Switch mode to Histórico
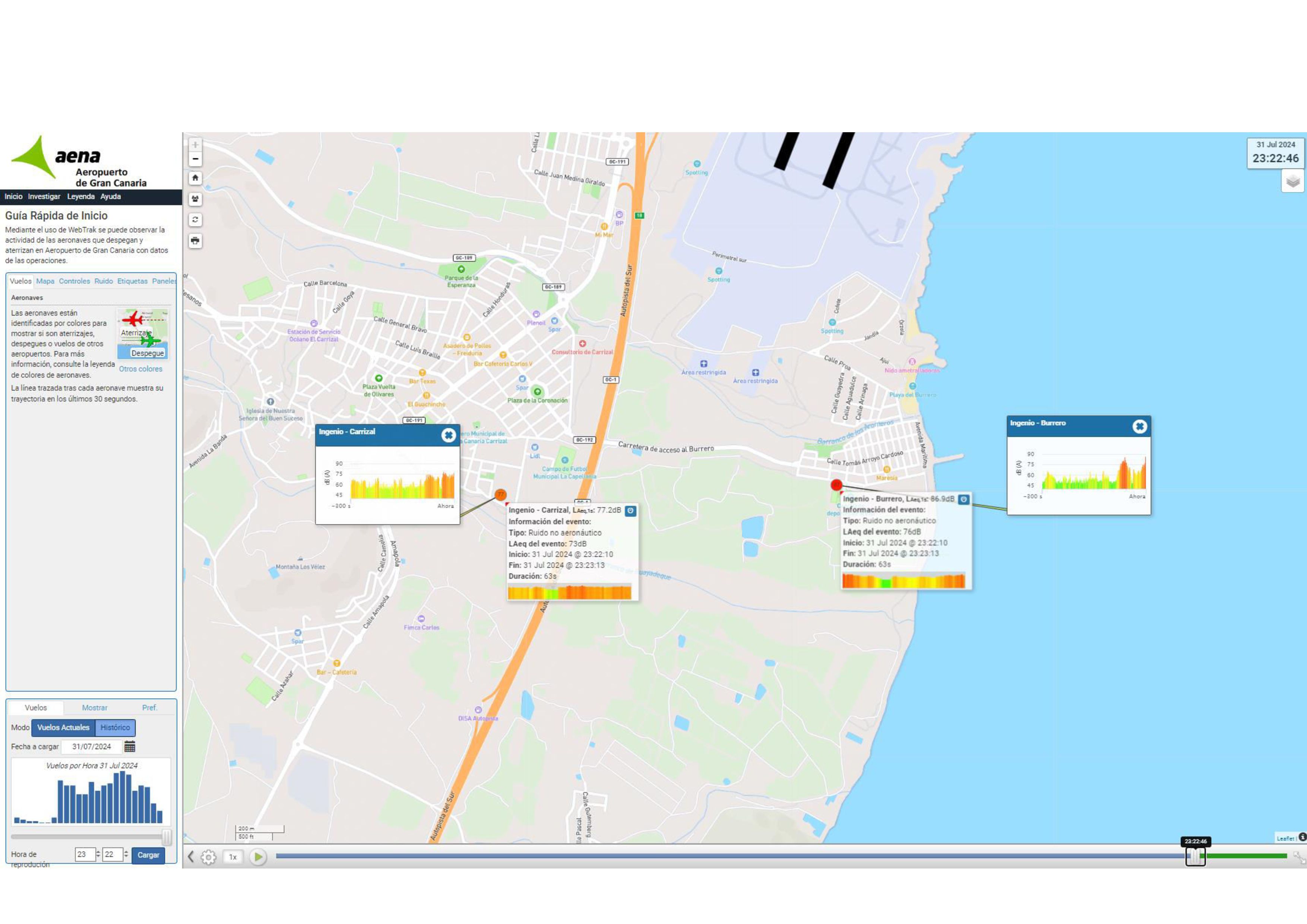The image size is (1307, 924). (115, 727)
